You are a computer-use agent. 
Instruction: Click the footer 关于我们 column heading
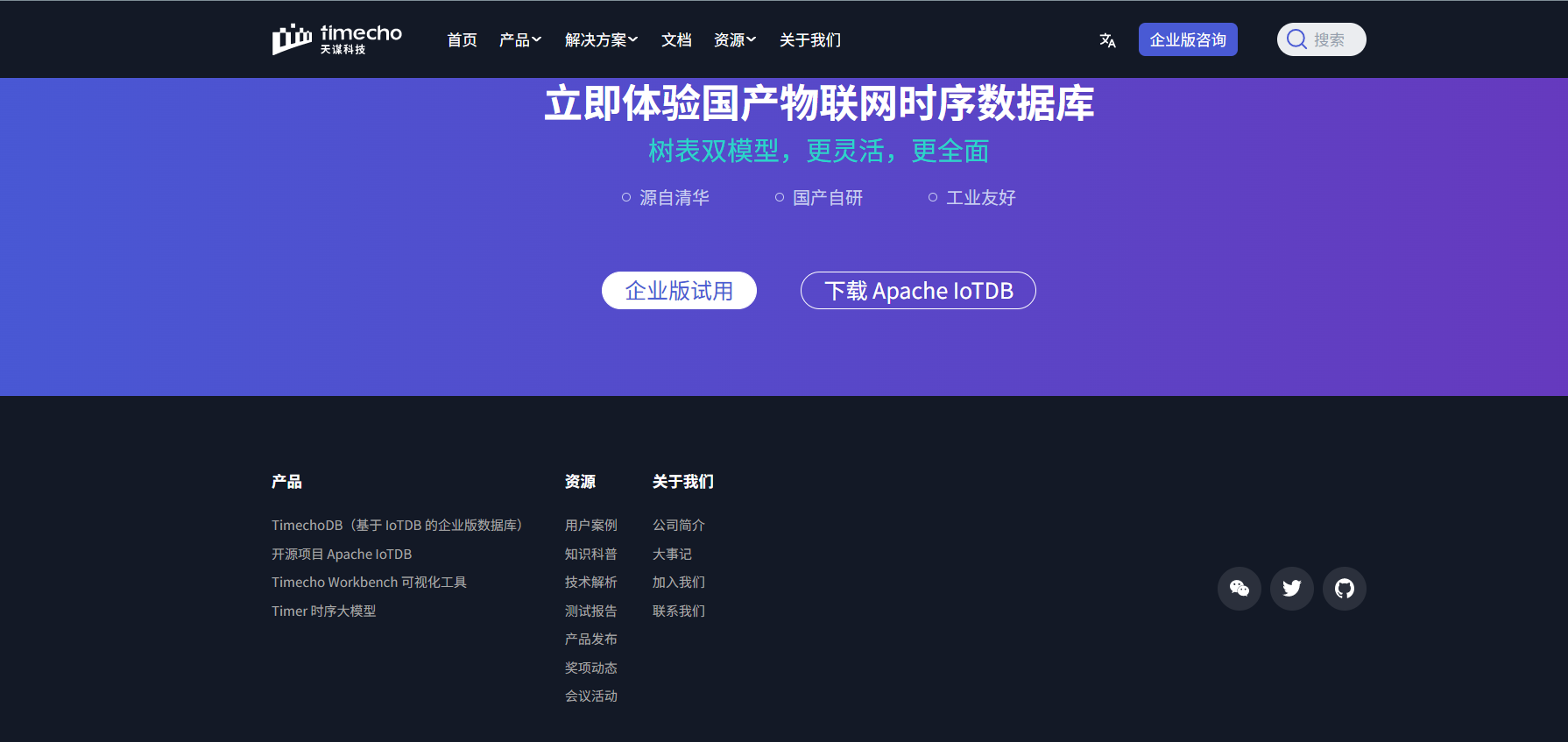pos(683,482)
